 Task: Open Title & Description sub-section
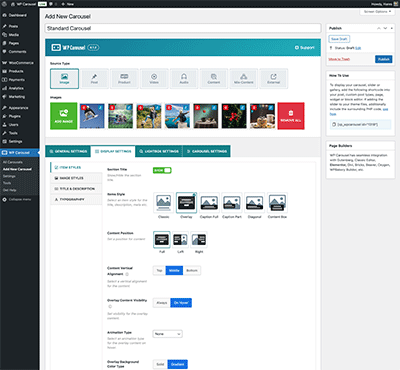tap(76, 189)
